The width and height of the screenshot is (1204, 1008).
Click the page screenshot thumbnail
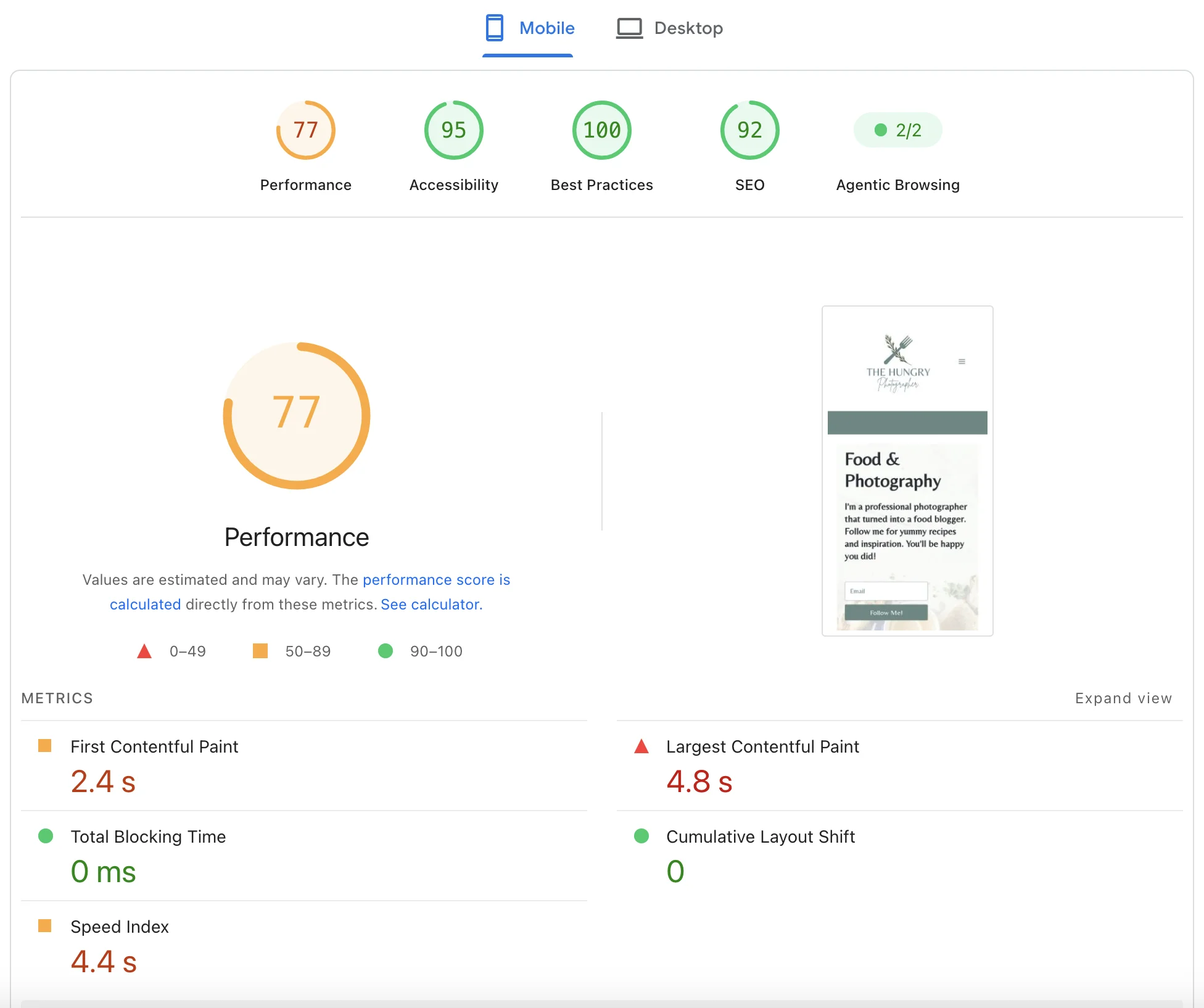pos(907,471)
